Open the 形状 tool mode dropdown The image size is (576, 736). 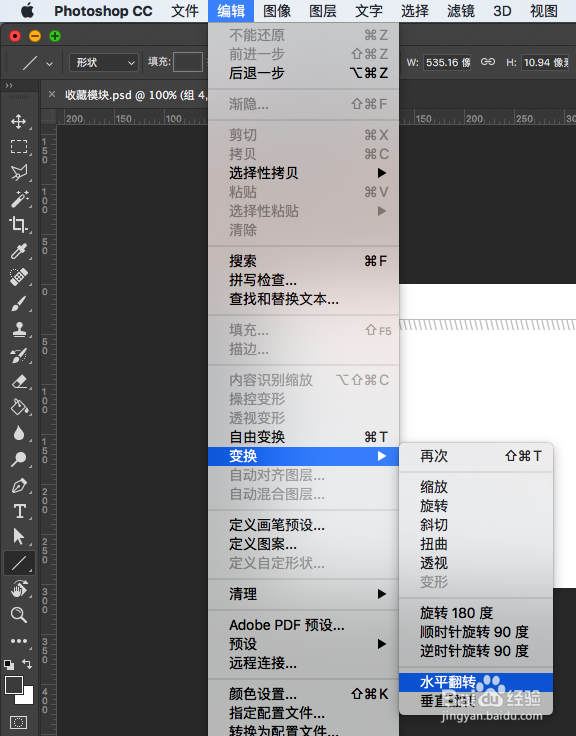point(104,62)
